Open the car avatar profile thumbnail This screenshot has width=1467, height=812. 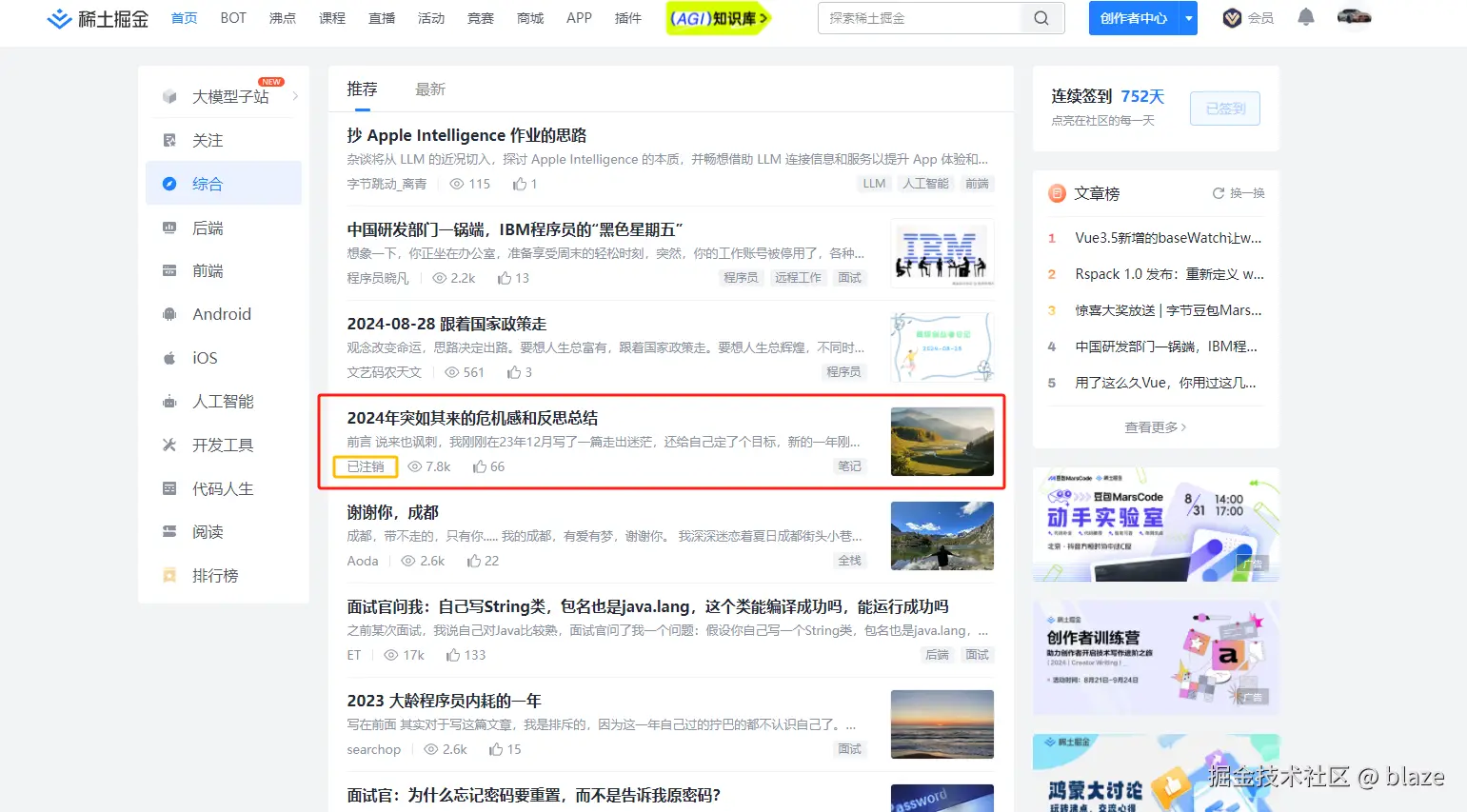tap(1353, 17)
